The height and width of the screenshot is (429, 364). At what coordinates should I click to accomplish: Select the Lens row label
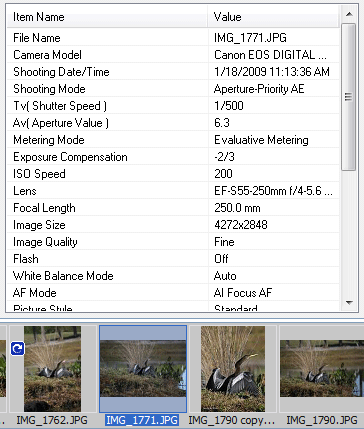pyautogui.click(x=25, y=191)
